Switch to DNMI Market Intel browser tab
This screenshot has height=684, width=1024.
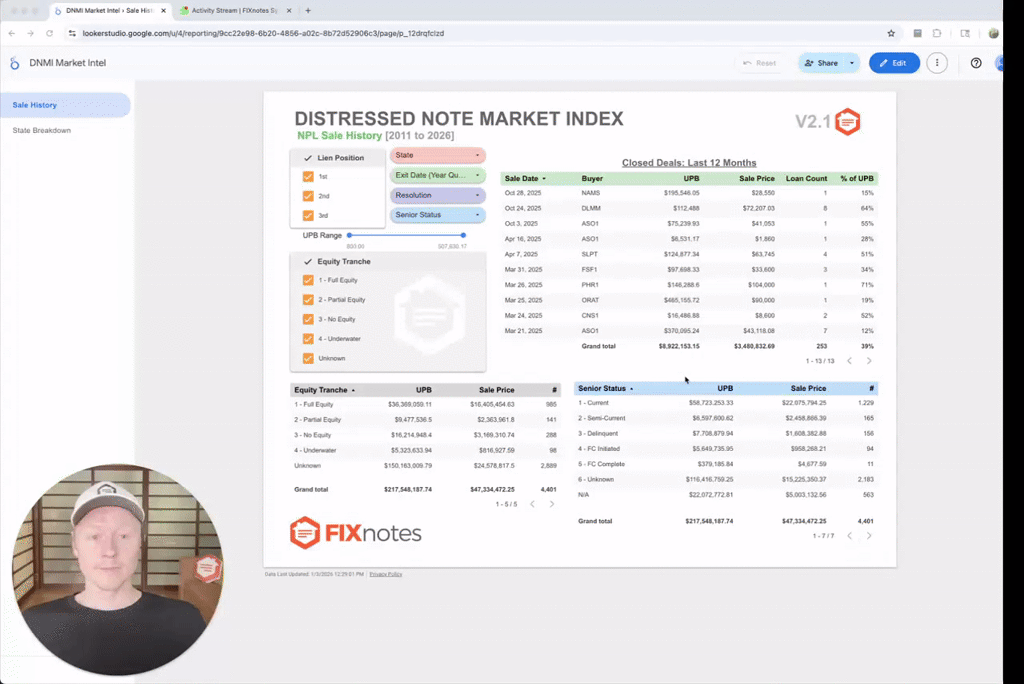coord(109,10)
